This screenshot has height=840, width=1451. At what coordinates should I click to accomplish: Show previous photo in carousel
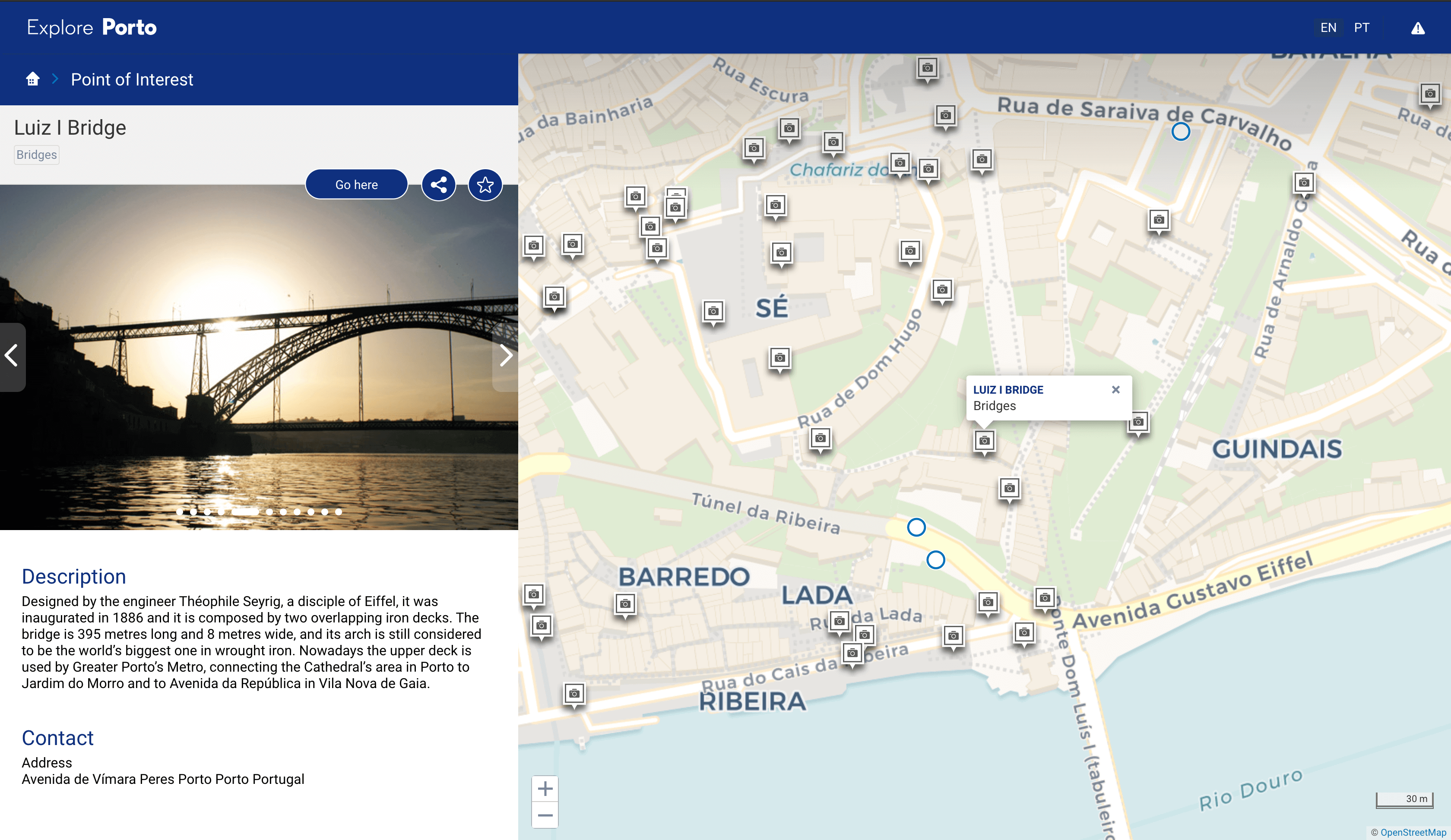pyautogui.click(x=12, y=356)
